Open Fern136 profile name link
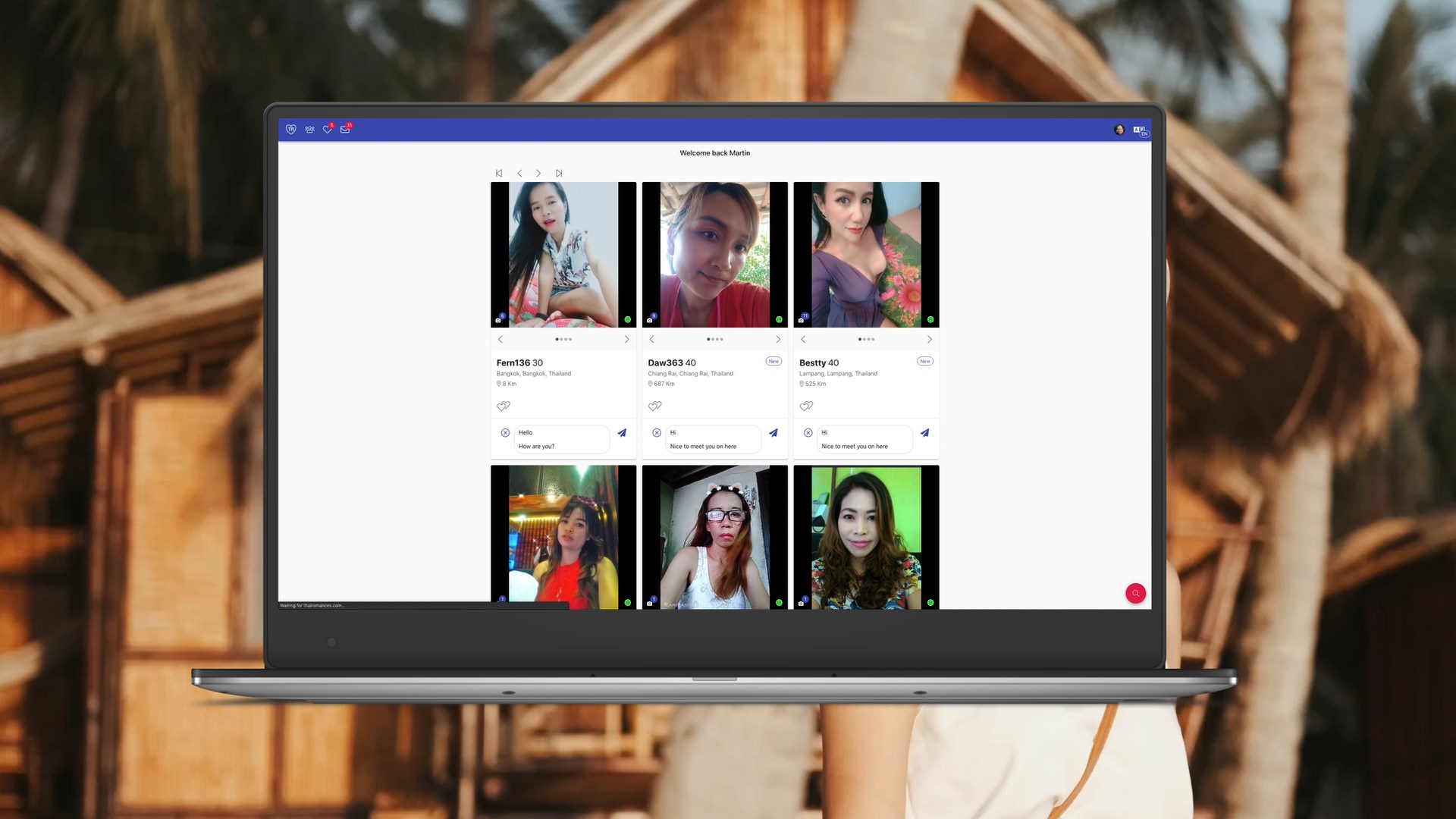Image resolution: width=1456 pixels, height=819 pixels. 513,363
